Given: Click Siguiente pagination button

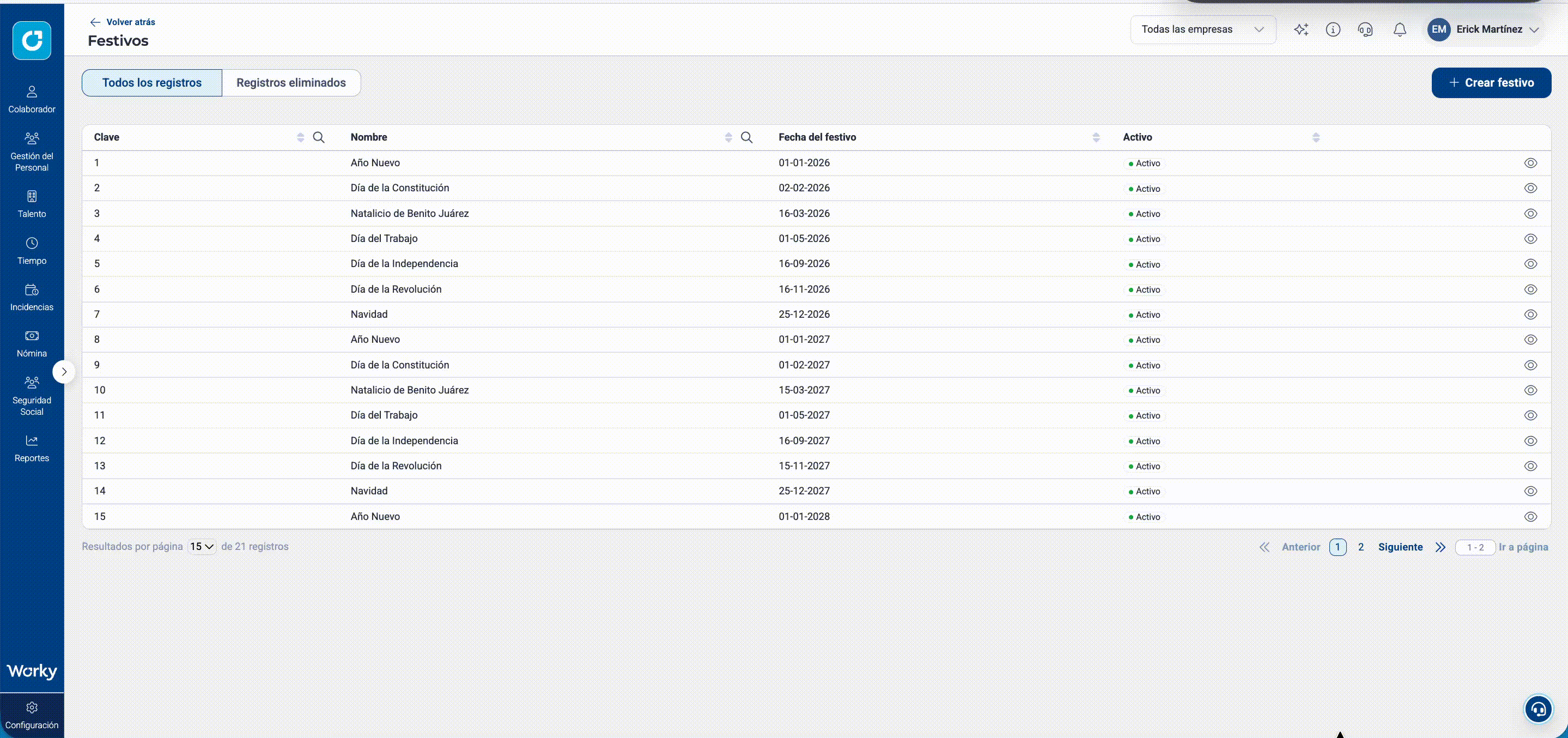Looking at the screenshot, I should (x=1400, y=547).
